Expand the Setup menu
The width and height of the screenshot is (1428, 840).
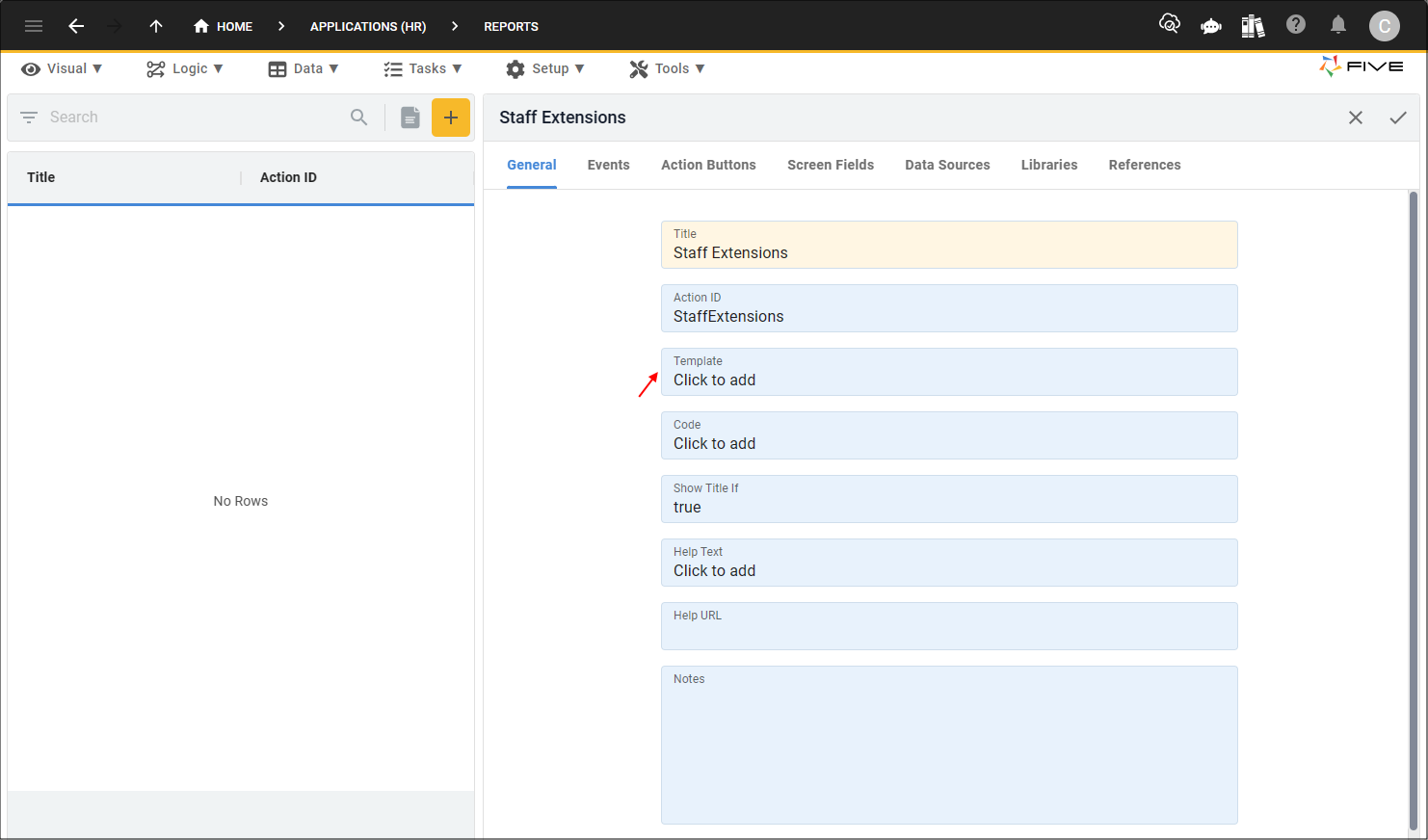(545, 68)
